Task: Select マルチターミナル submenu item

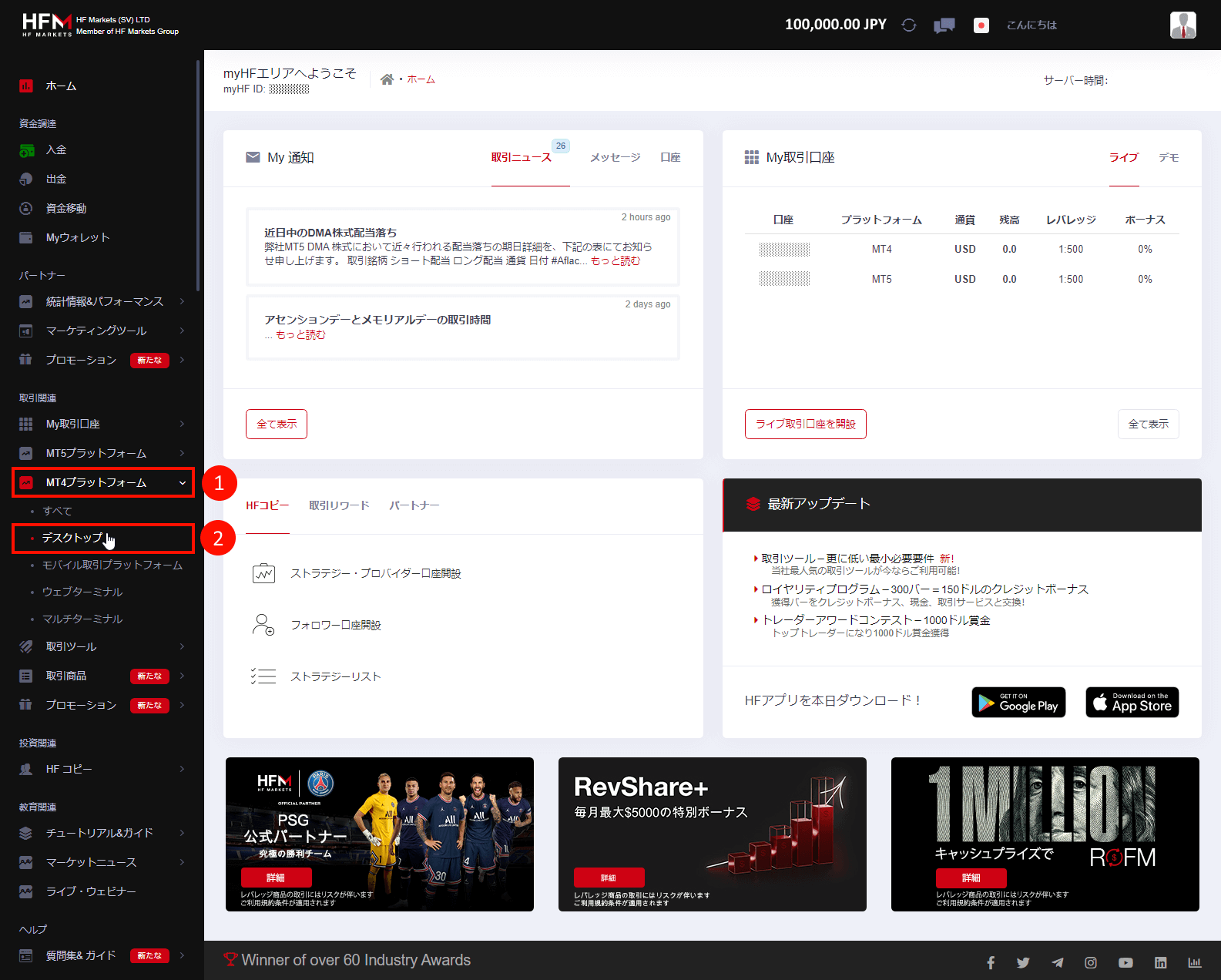Action: tap(82, 619)
